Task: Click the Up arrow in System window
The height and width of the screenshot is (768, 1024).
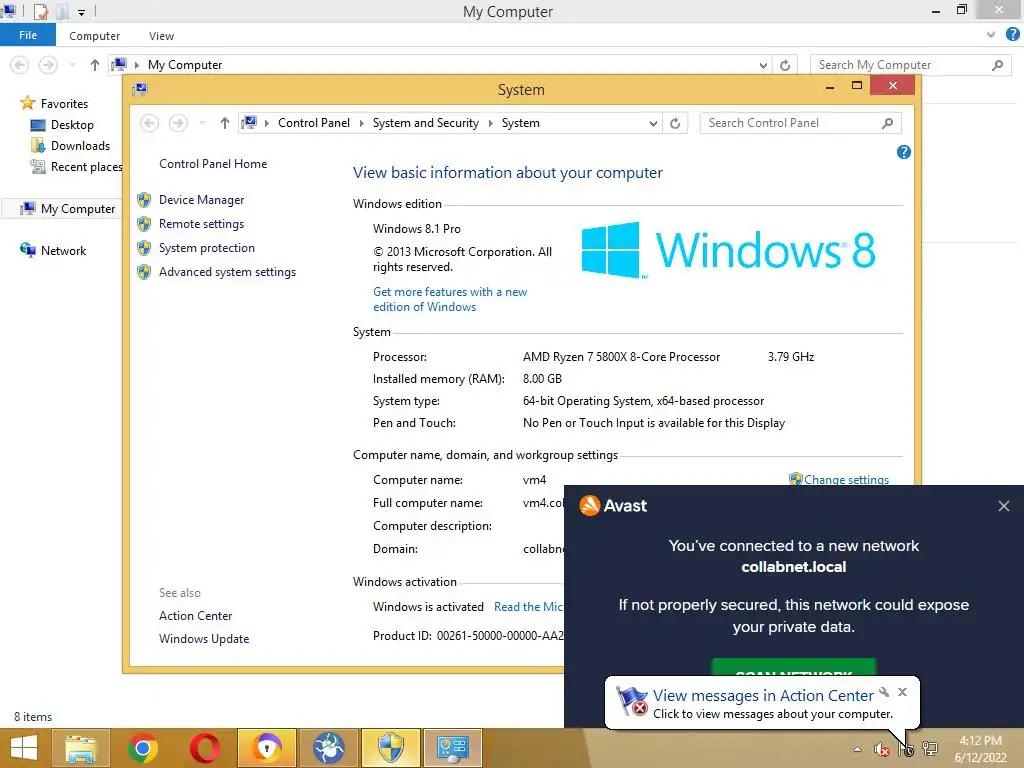Action: tap(225, 123)
